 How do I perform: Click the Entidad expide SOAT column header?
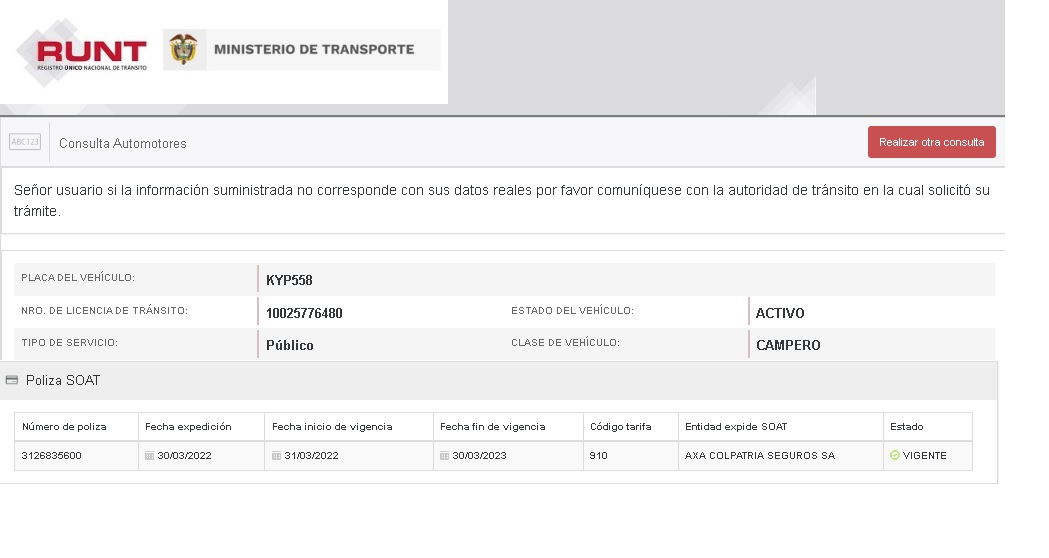pyautogui.click(x=736, y=427)
